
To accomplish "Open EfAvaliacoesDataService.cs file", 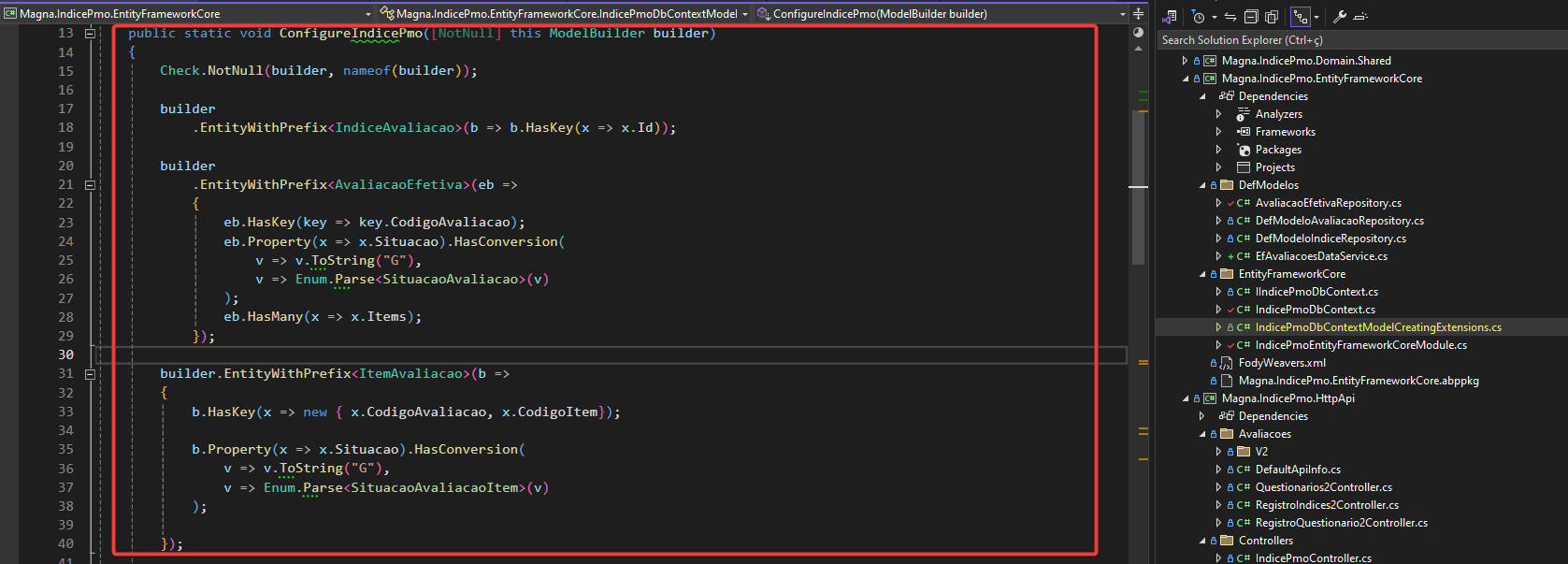I will (x=1320, y=256).
